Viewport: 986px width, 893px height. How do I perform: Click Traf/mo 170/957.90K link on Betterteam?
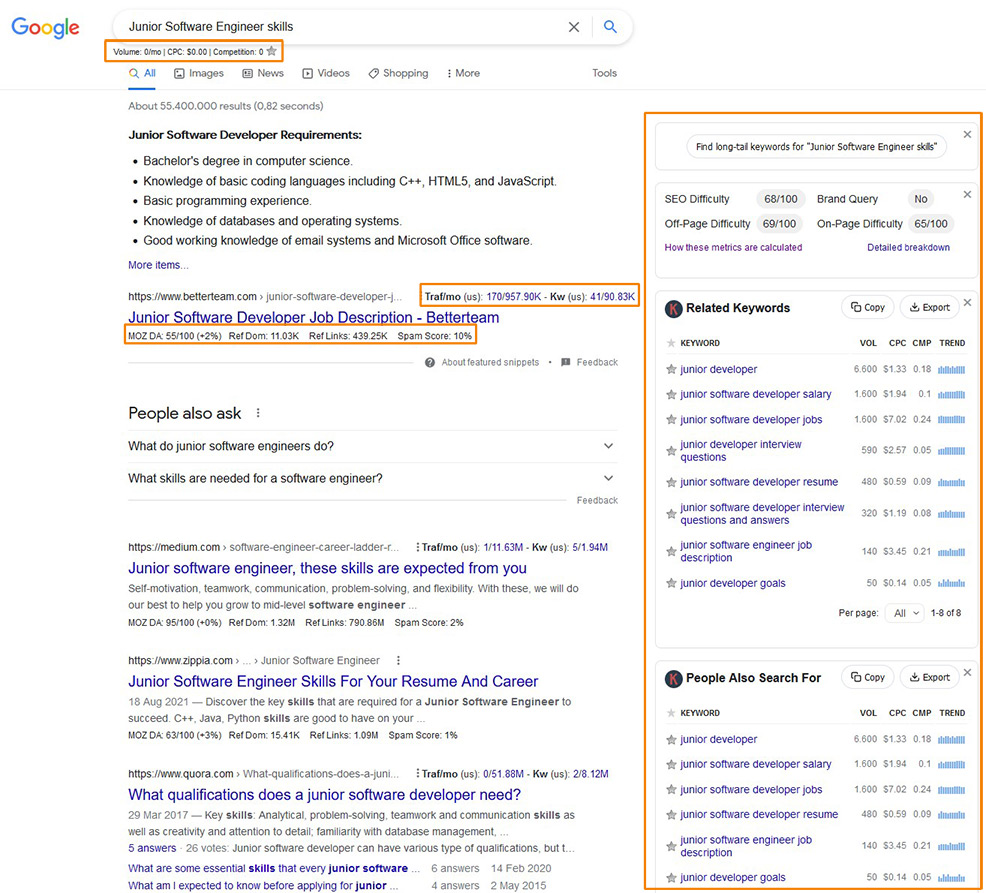(x=513, y=296)
